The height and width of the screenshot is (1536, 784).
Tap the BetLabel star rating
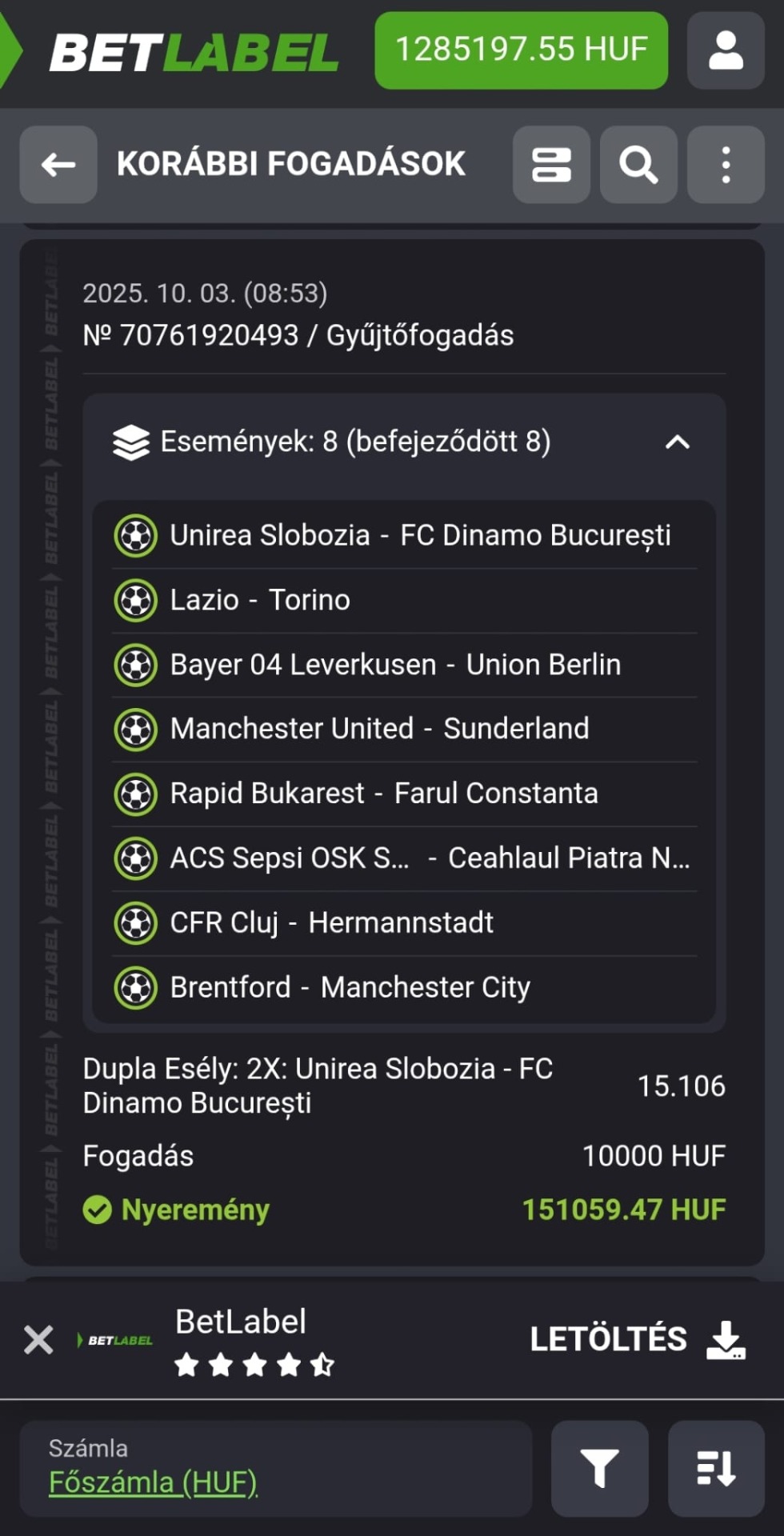click(x=254, y=1365)
